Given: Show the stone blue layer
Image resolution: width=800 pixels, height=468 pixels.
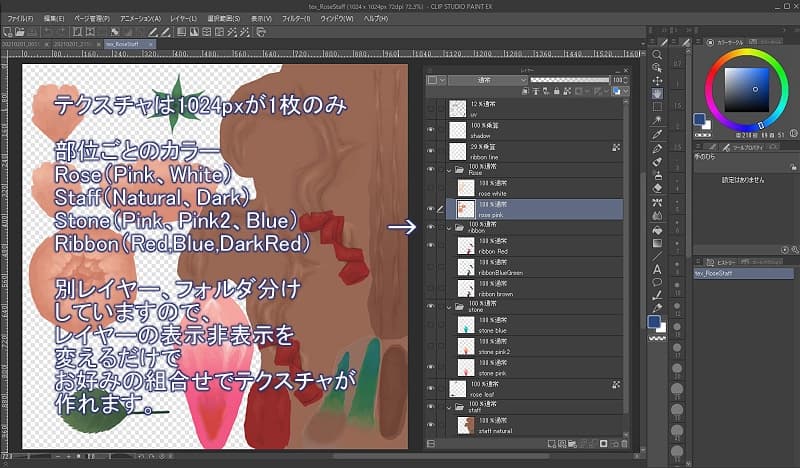Looking at the screenshot, I should 431,325.
